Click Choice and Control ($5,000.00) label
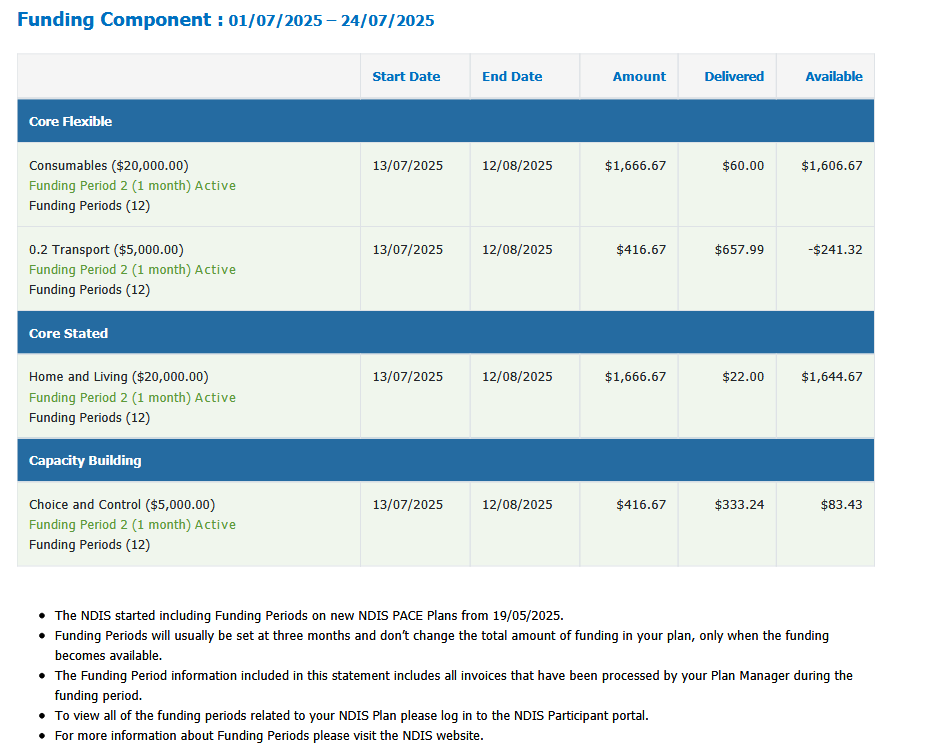Viewport: 927px width, 756px height. [122, 504]
